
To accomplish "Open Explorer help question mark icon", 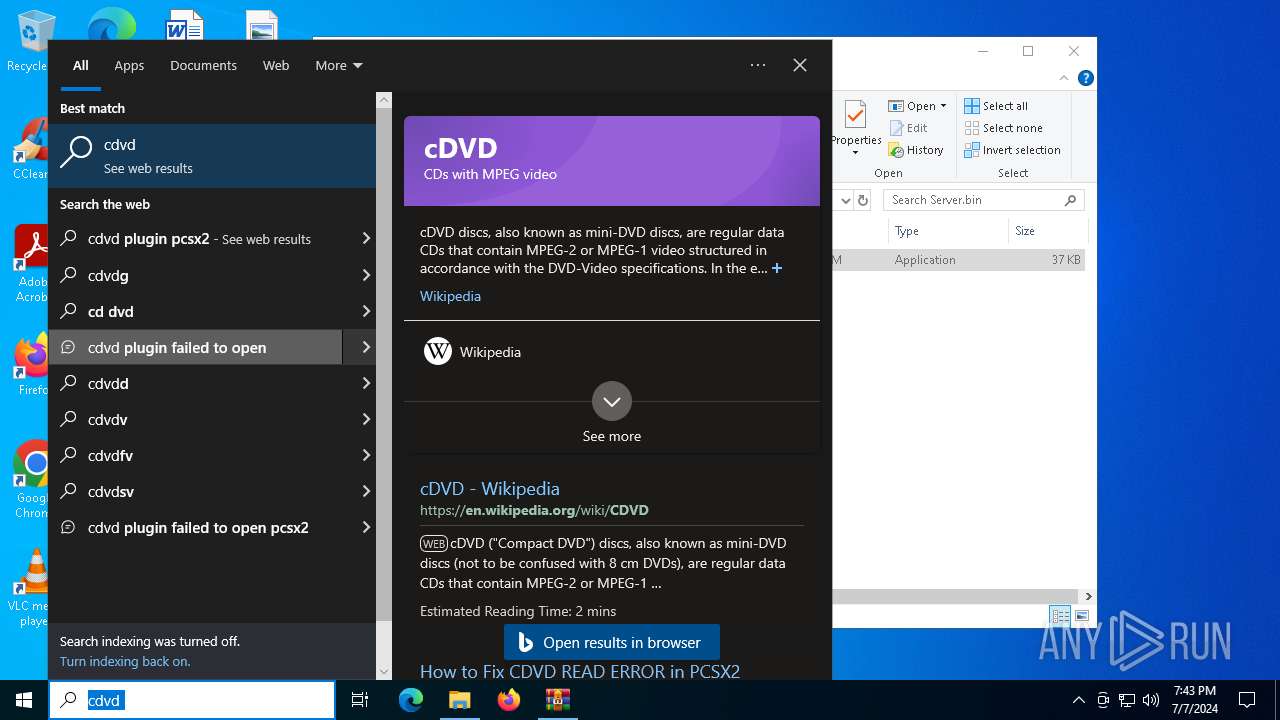I will pyautogui.click(x=1085, y=78).
